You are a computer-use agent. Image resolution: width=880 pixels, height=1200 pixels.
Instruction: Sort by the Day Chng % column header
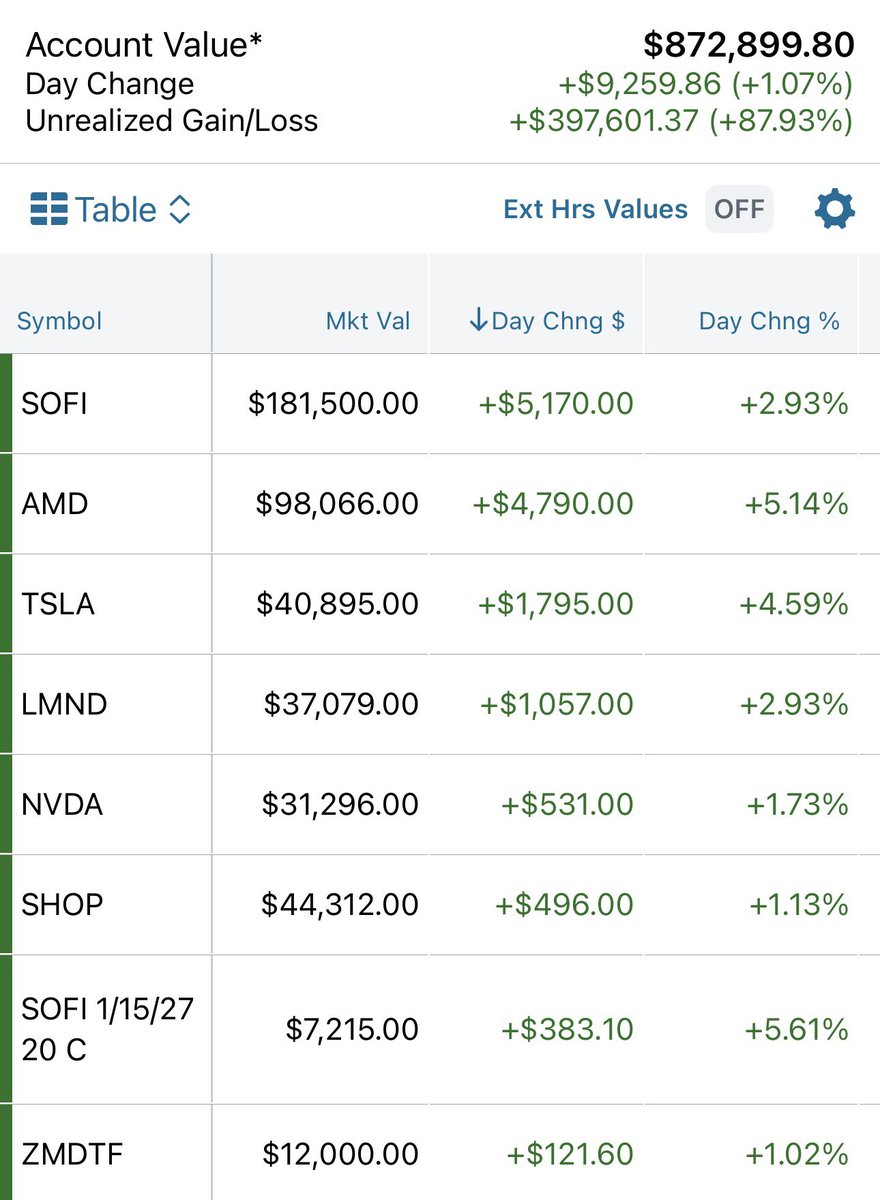tap(769, 321)
